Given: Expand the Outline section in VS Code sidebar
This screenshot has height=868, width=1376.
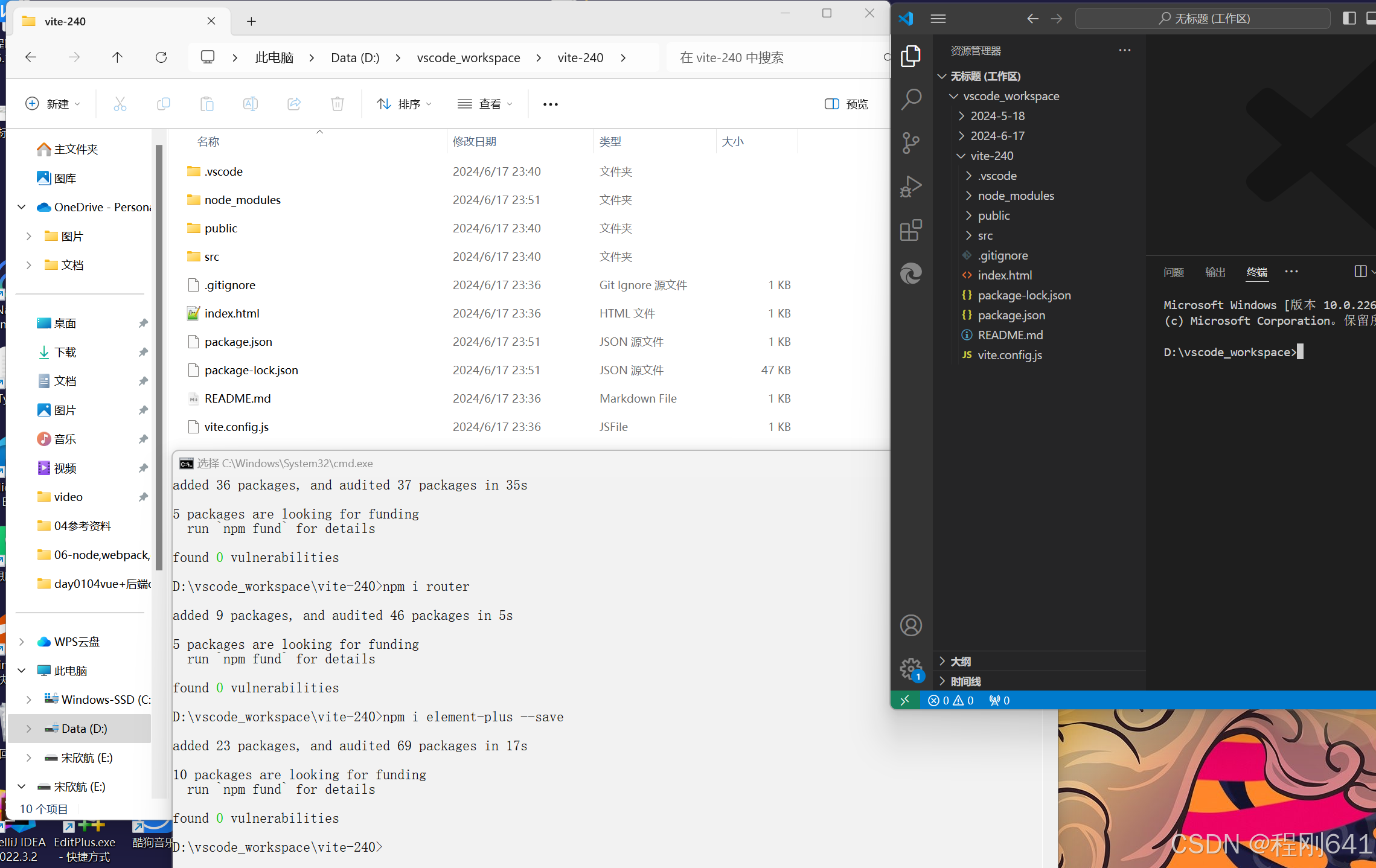Looking at the screenshot, I should (961, 662).
